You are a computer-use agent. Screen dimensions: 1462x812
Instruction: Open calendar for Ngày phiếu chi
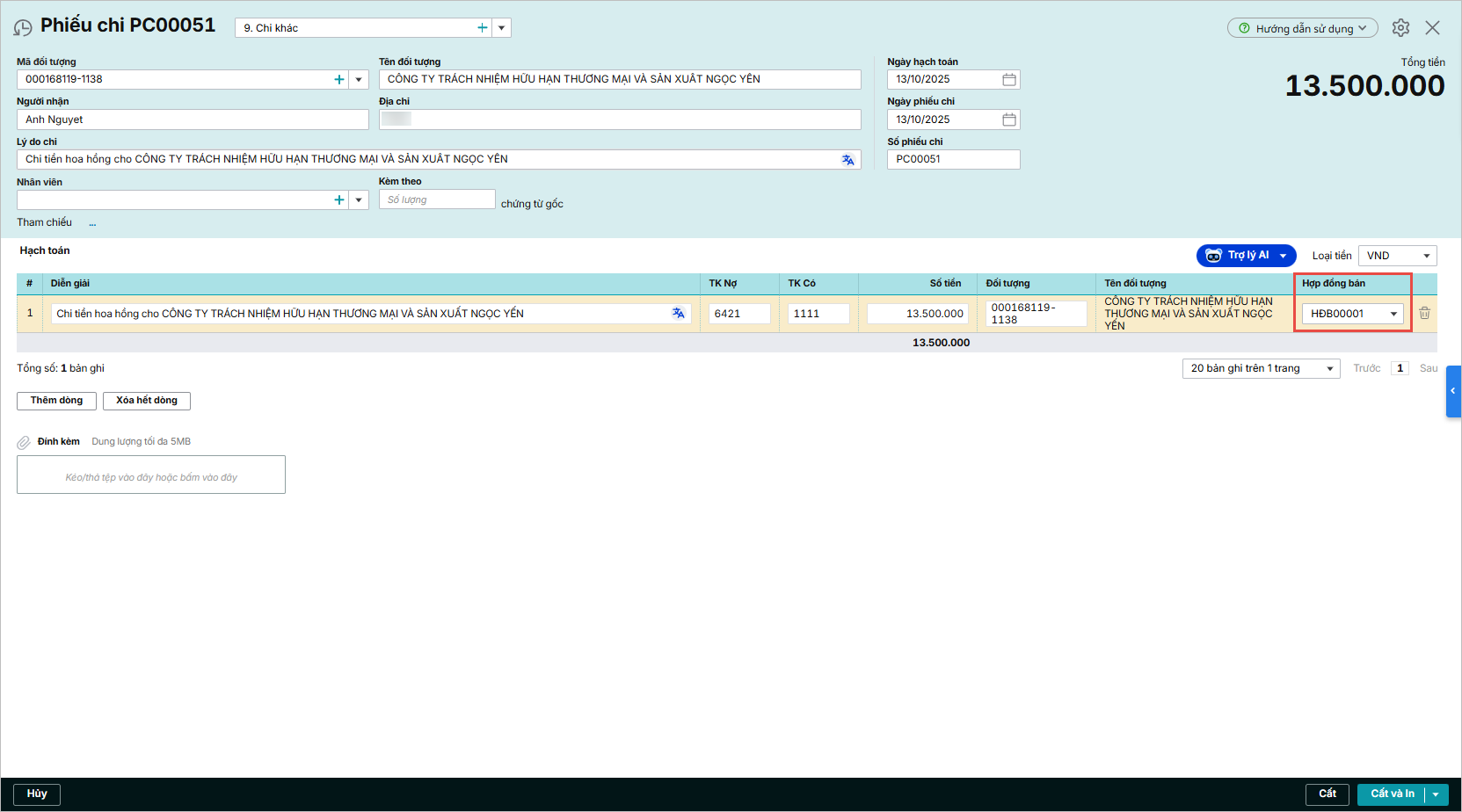click(x=1009, y=120)
